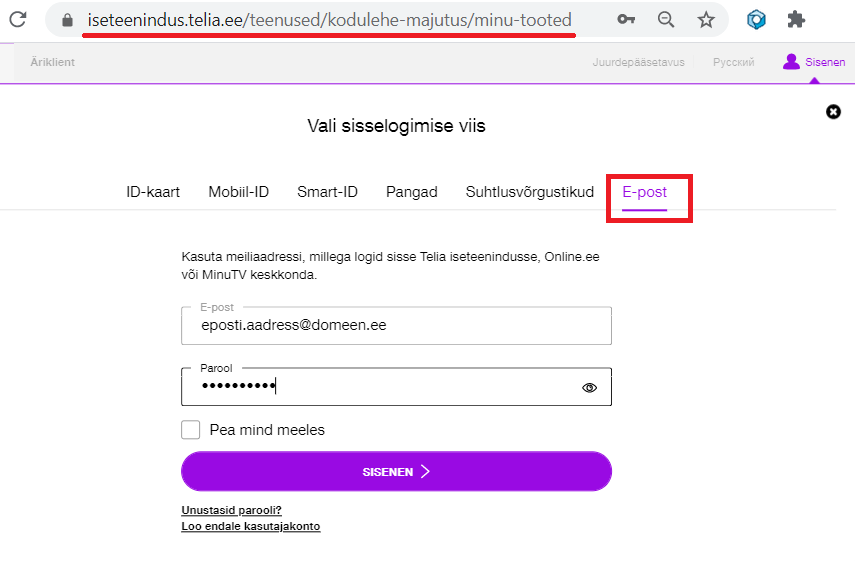Close the login dialog with the X icon

click(x=833, y=112)
